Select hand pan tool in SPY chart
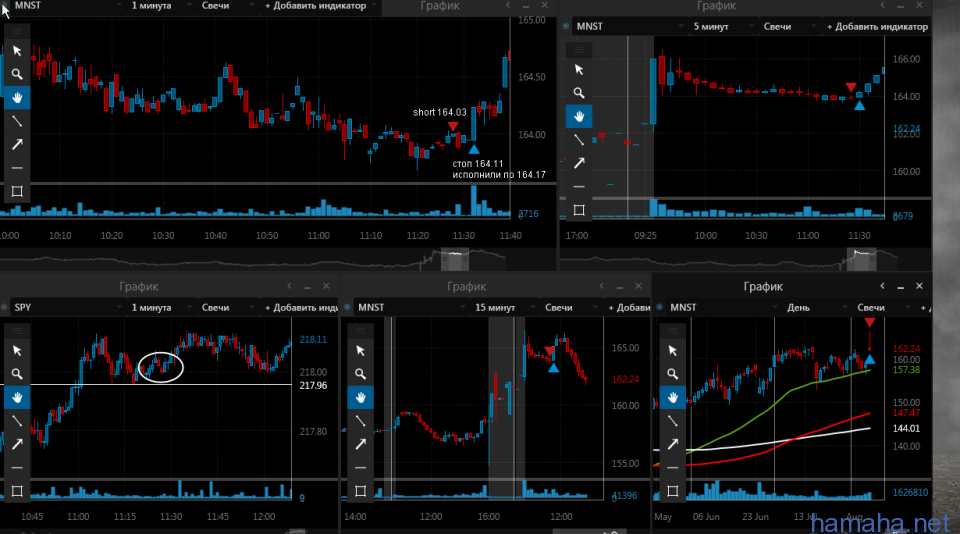 [17, 397]
